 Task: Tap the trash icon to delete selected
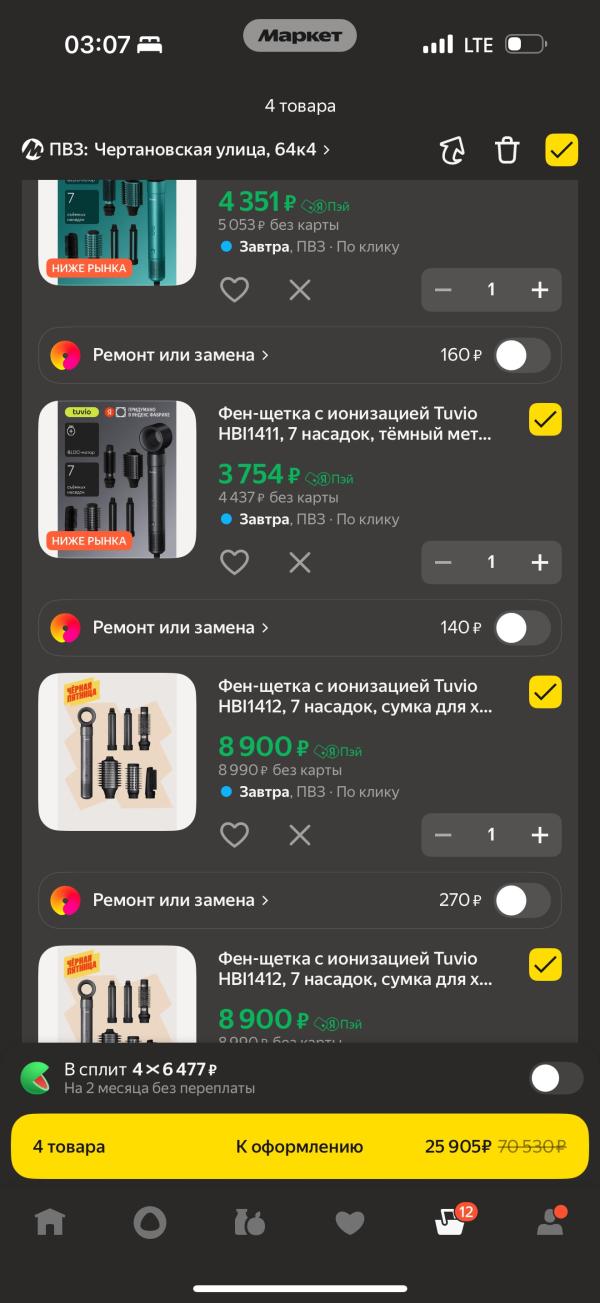point(507,150)
